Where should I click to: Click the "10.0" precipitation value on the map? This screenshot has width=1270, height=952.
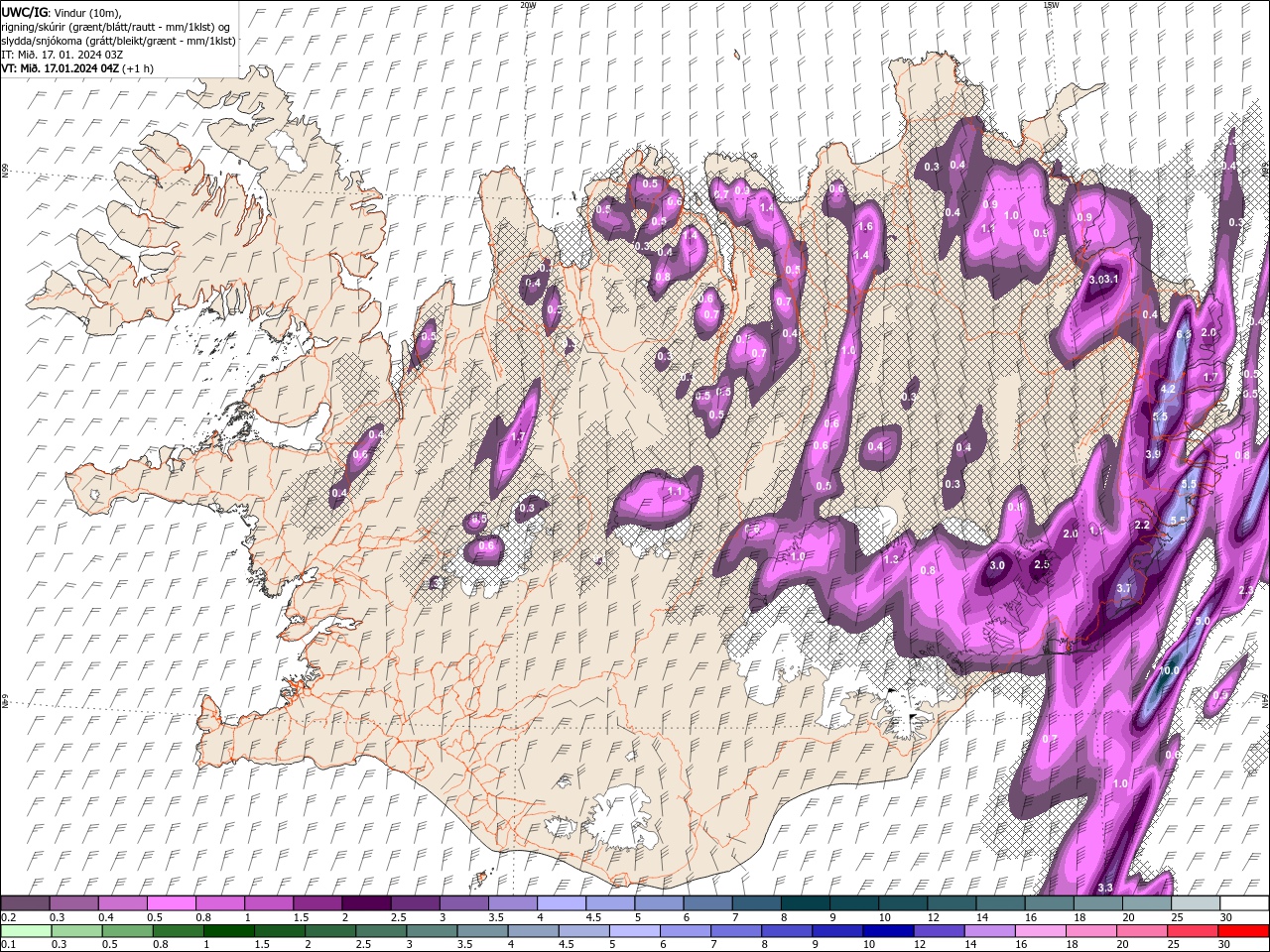click(1171, 670)
